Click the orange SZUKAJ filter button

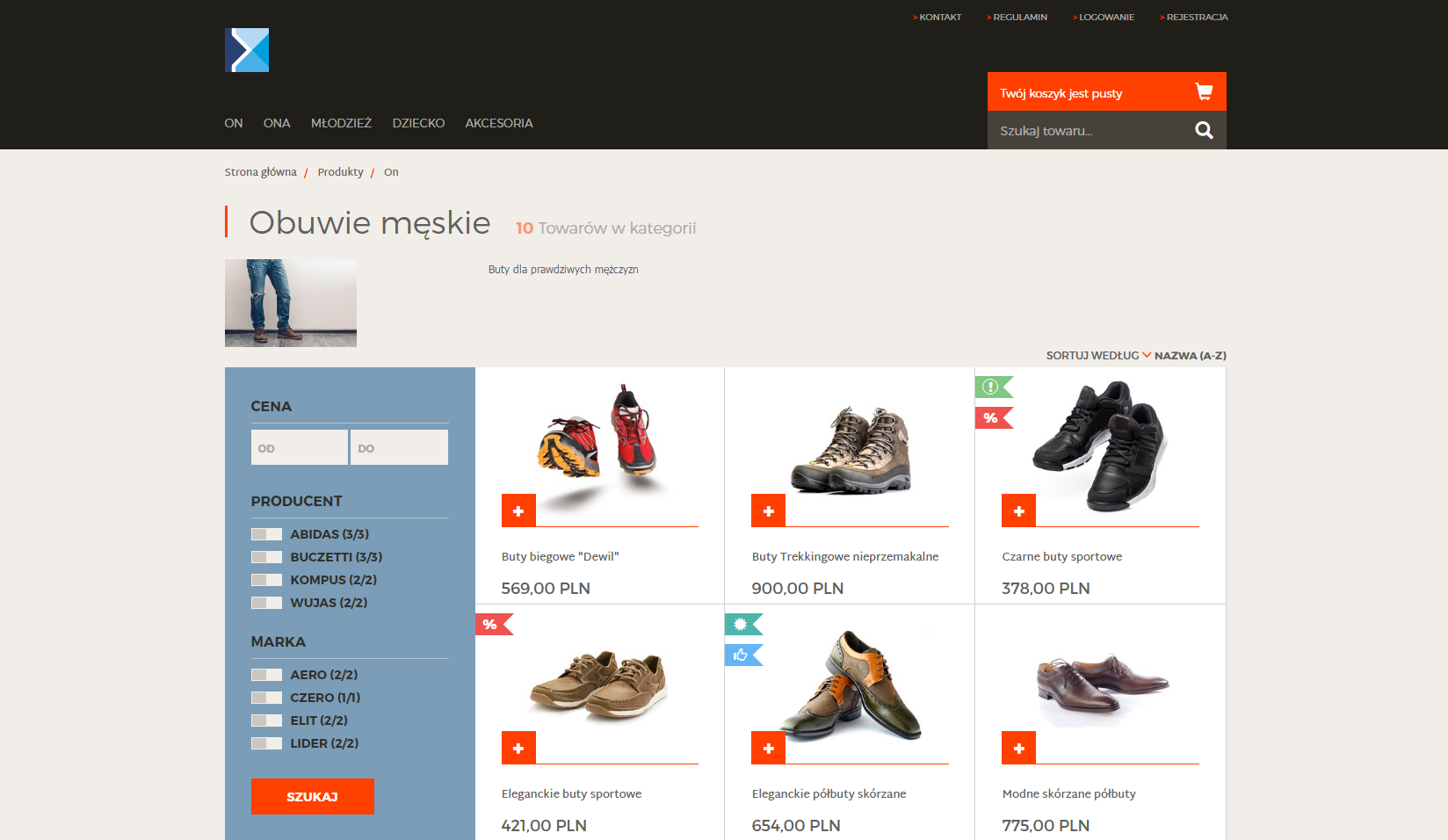pos(313,796)
